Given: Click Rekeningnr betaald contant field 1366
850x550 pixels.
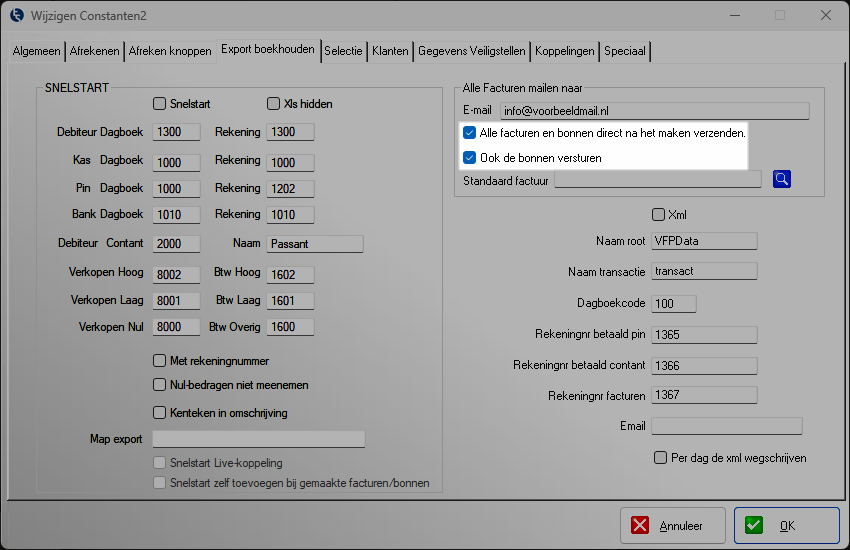Looking at the screenshot, I should pyautogui.click(x=704, y=366).
